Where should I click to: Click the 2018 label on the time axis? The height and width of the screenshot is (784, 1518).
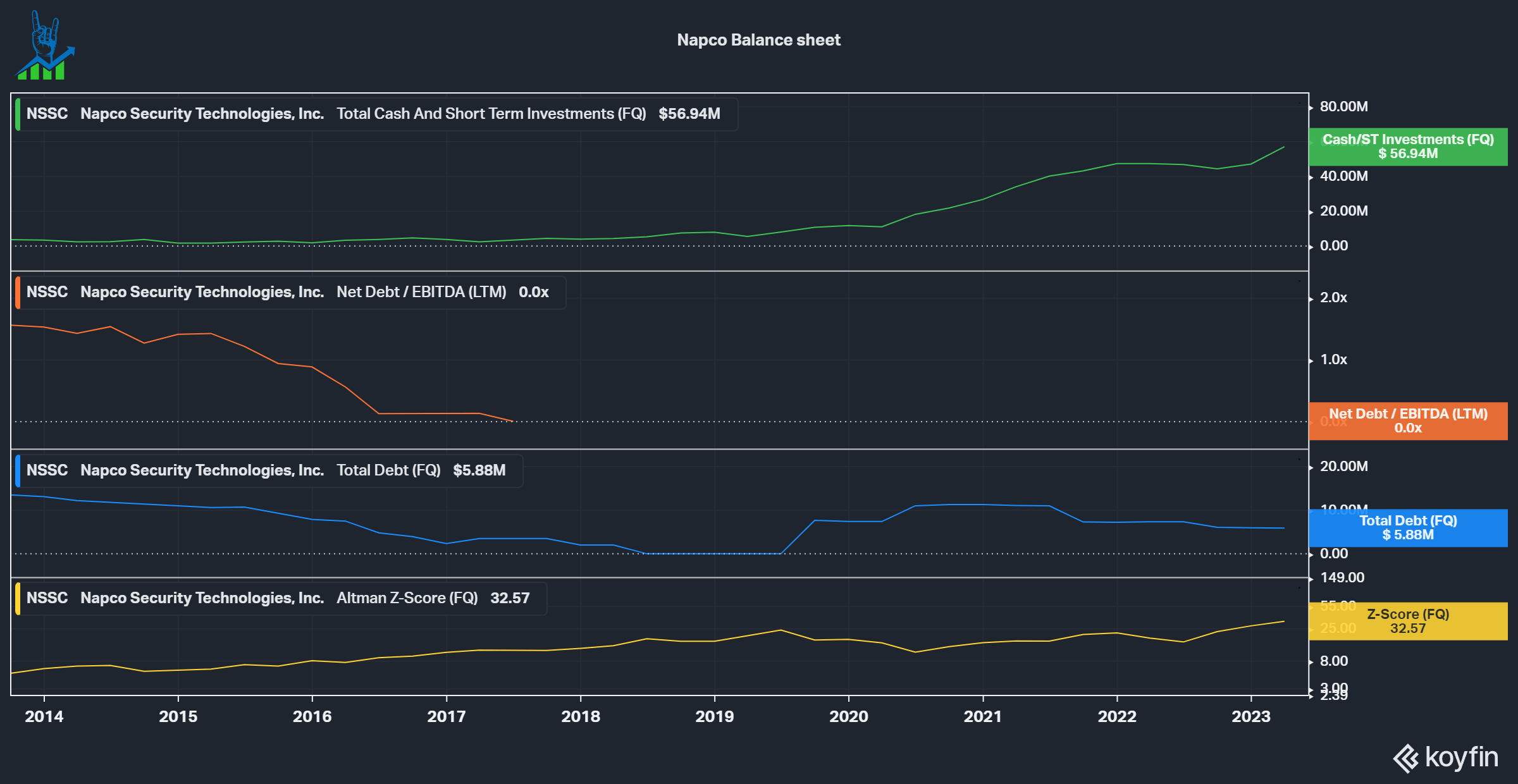(x=581, y=716)
